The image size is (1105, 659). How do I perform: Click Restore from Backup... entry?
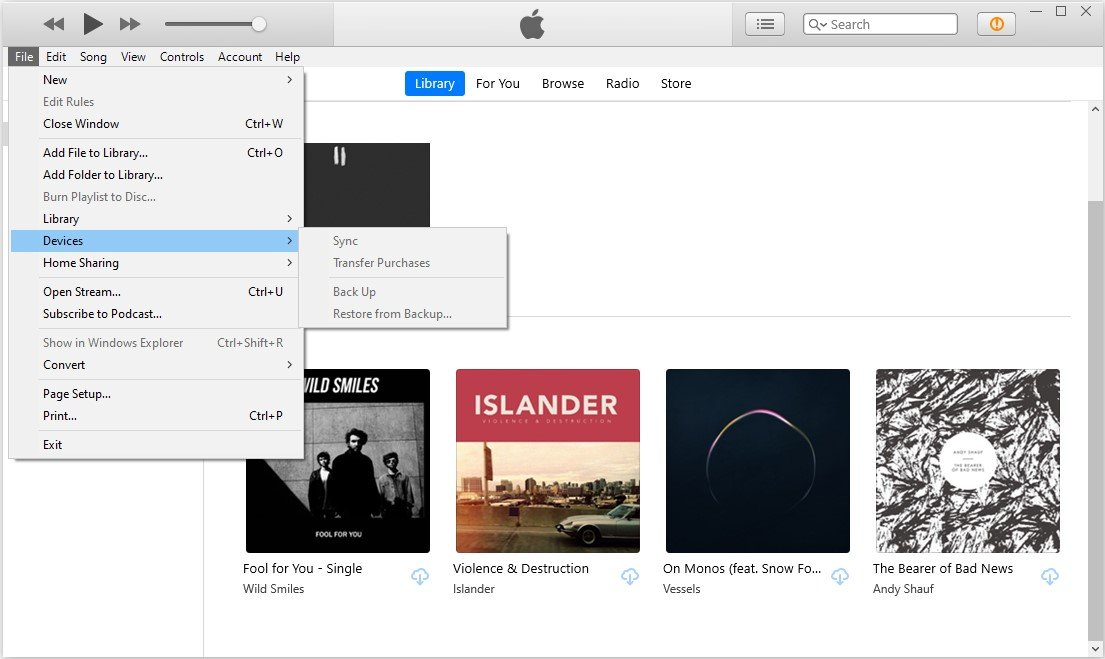[x=403, y=314]
